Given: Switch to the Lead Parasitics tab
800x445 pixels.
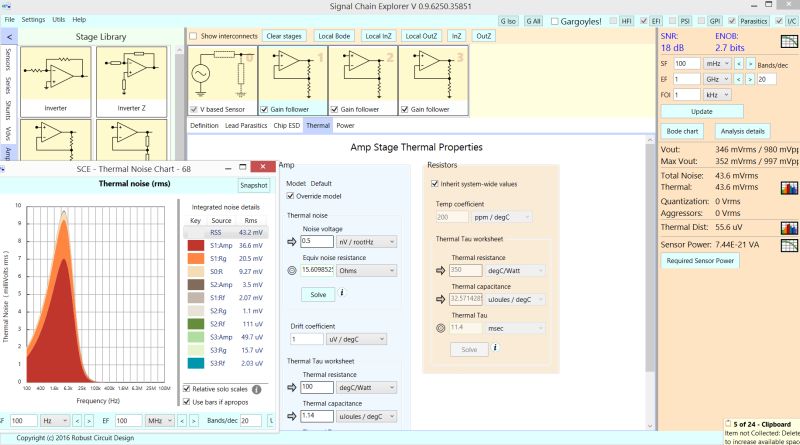Looking at the screenshot, I should (246, 126).
